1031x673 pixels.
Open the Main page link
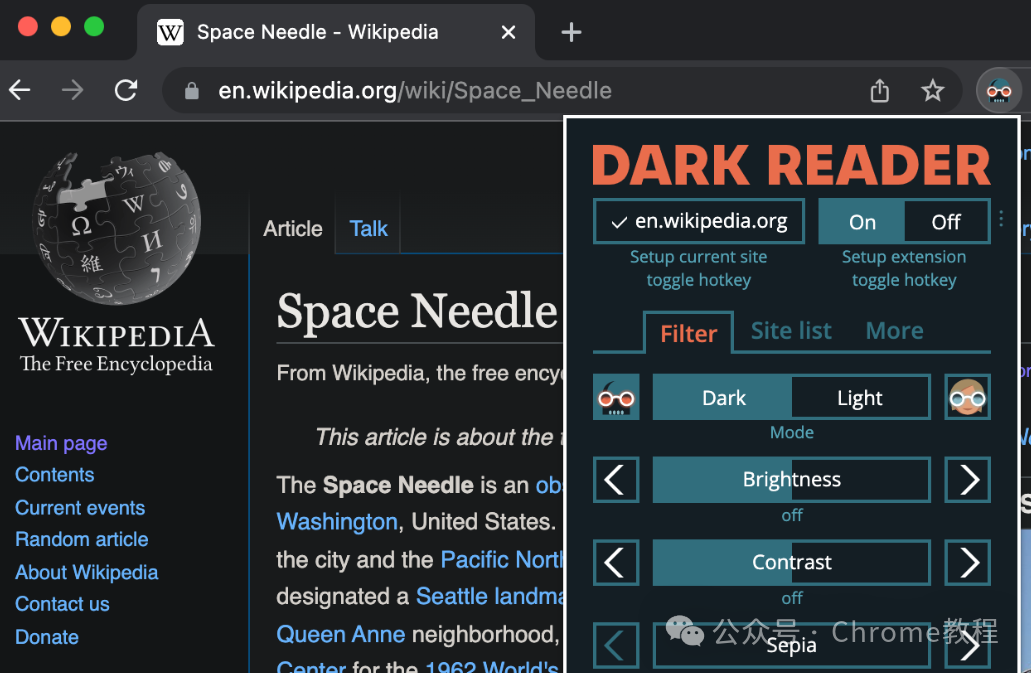61,443
